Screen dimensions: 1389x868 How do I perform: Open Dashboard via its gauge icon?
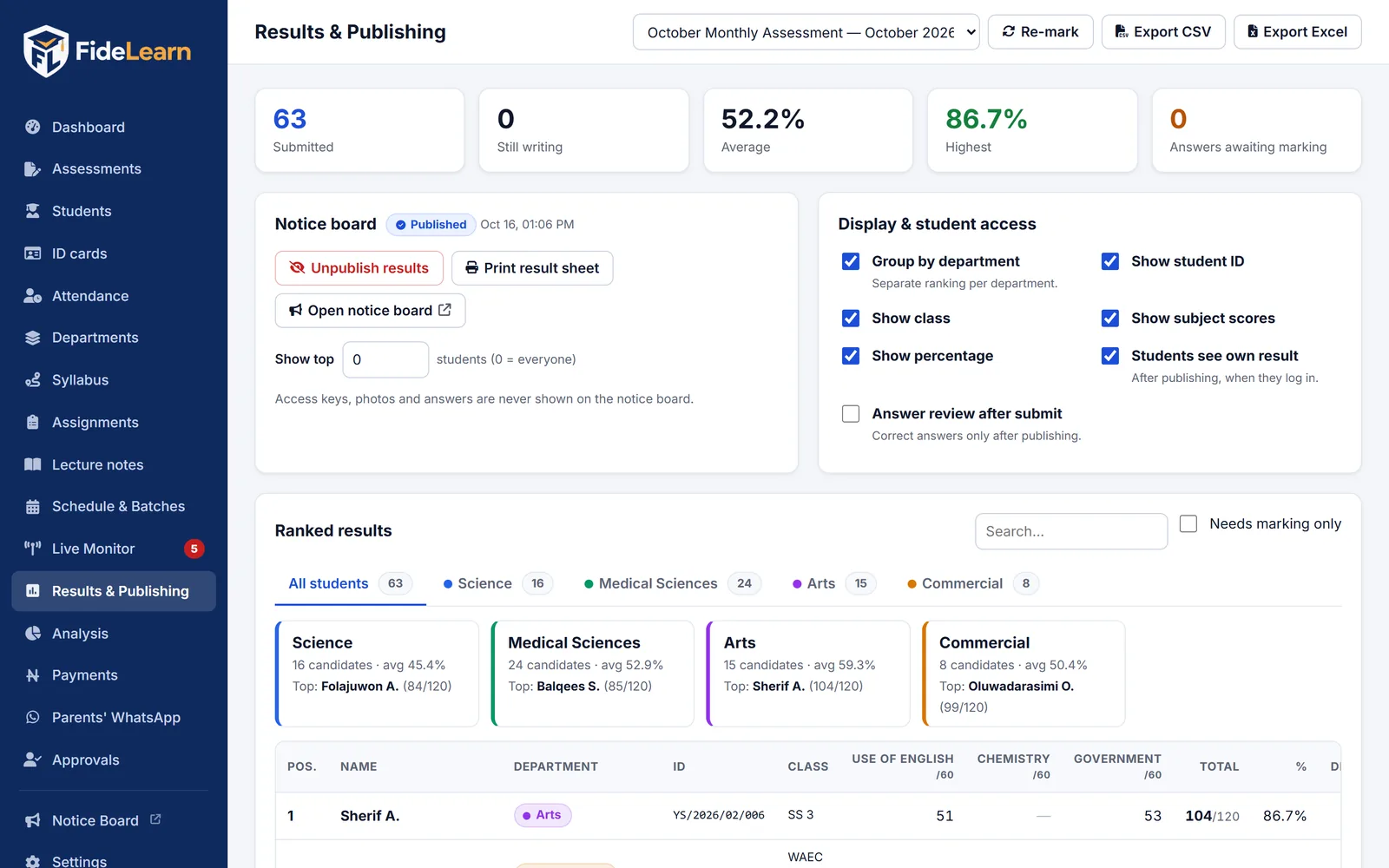click(33, 127)
